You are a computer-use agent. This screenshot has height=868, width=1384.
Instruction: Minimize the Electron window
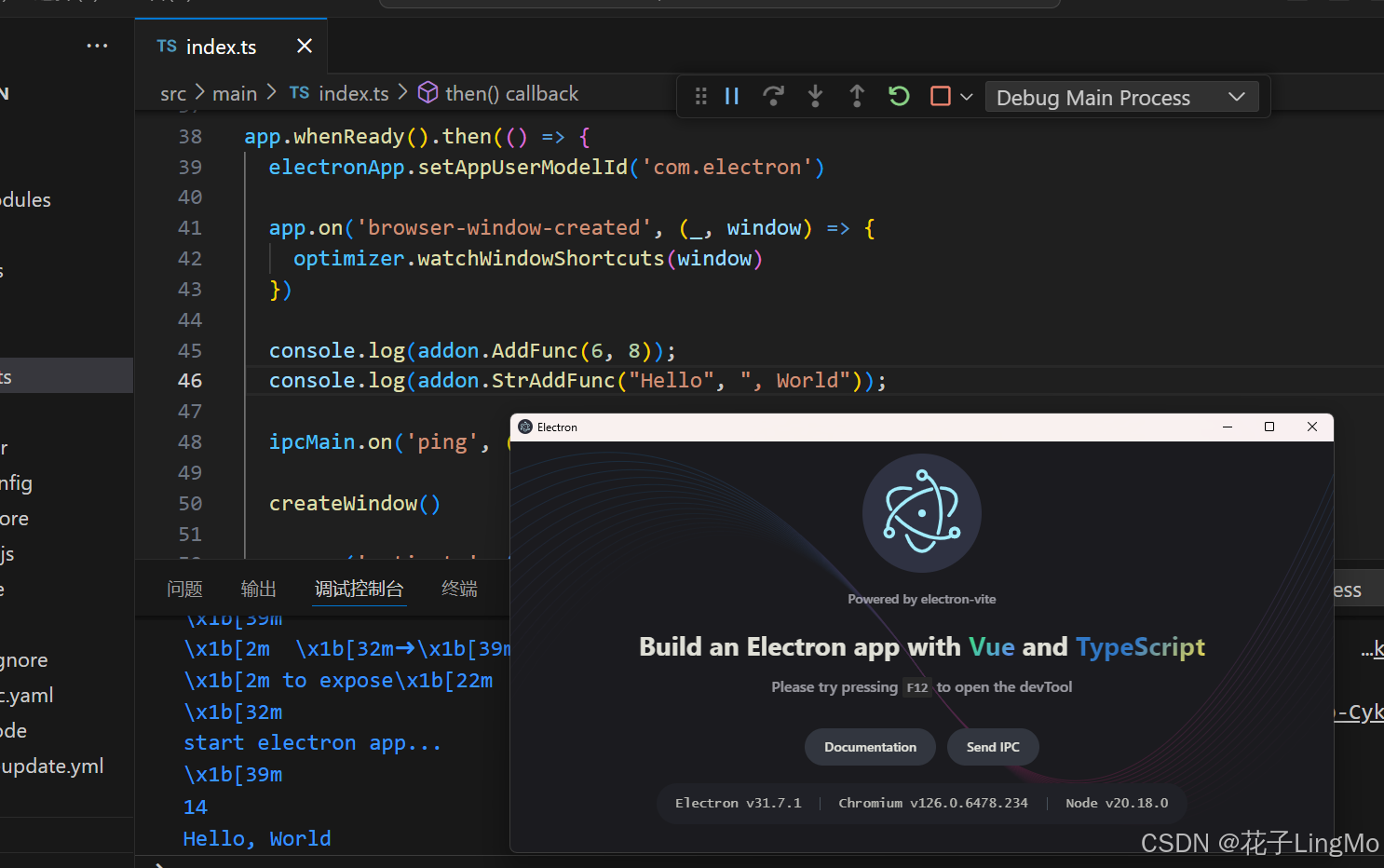point(1228,427)
